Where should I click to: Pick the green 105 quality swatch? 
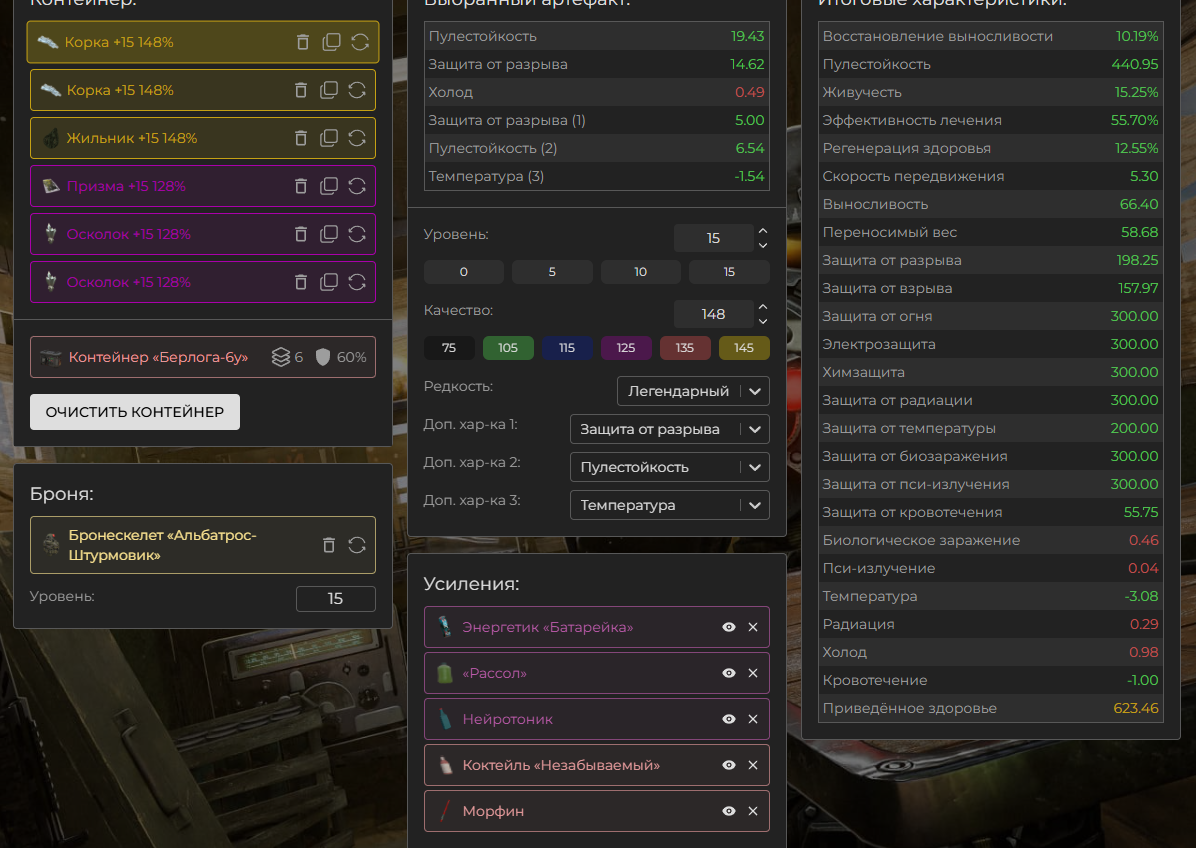[508, 348]
